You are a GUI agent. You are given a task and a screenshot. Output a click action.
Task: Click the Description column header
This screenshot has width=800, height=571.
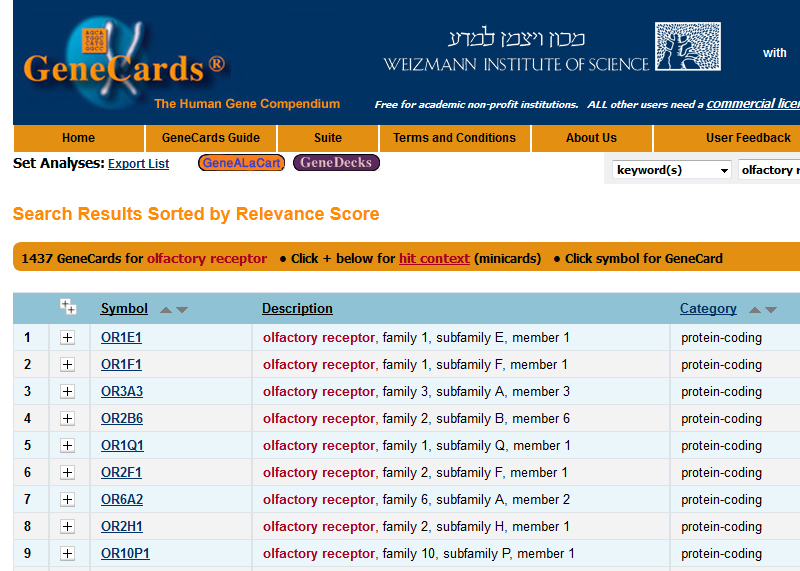pyautogui.click(x=297, y=309)
